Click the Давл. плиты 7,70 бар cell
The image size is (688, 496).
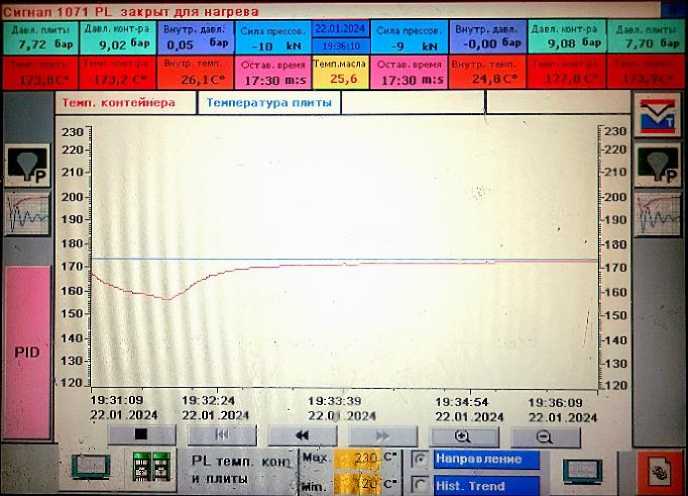[645, 37]
